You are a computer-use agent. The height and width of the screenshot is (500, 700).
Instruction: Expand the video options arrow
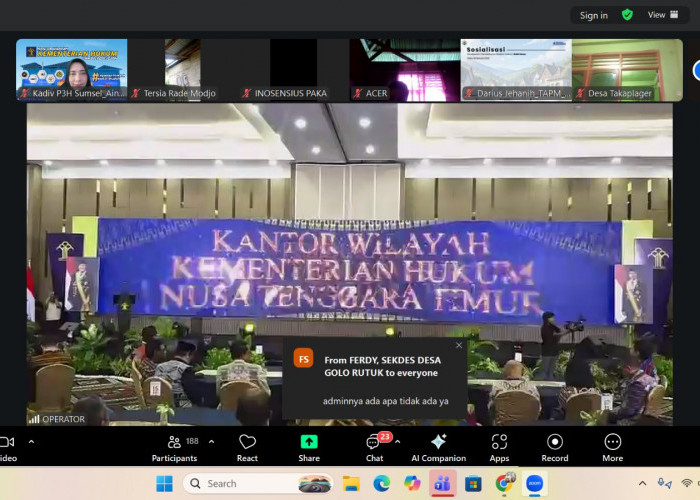31,441
